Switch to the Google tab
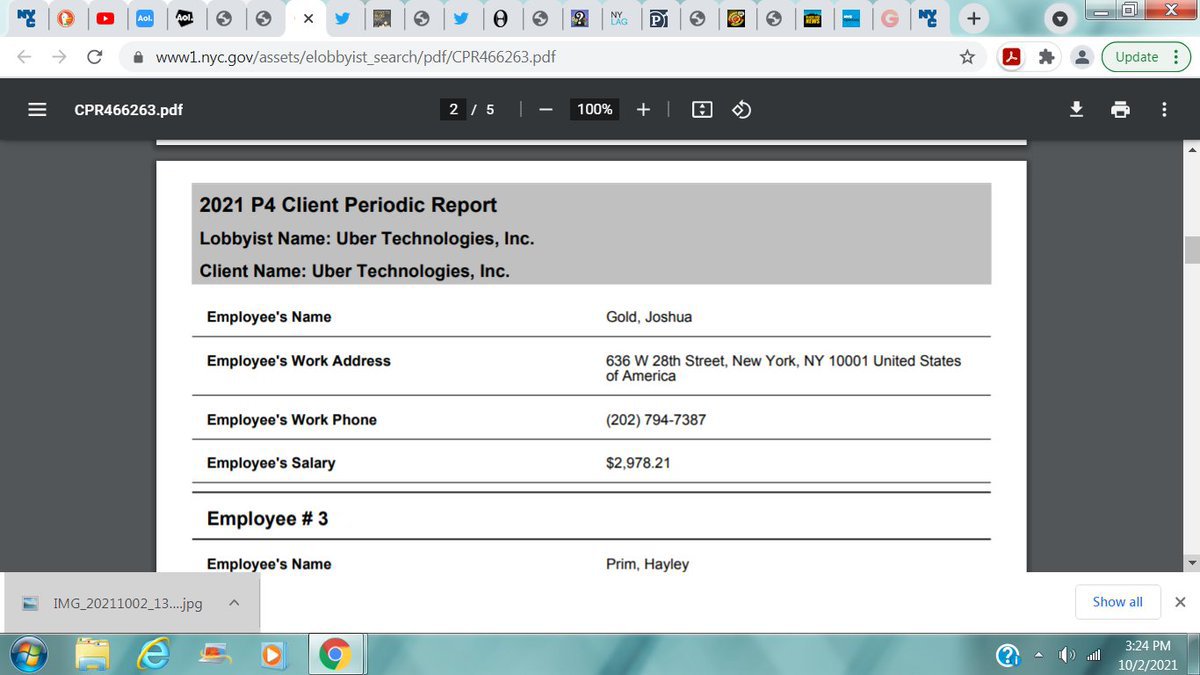The width and height of the screenshot is (1200, 675). pos(891,18)
